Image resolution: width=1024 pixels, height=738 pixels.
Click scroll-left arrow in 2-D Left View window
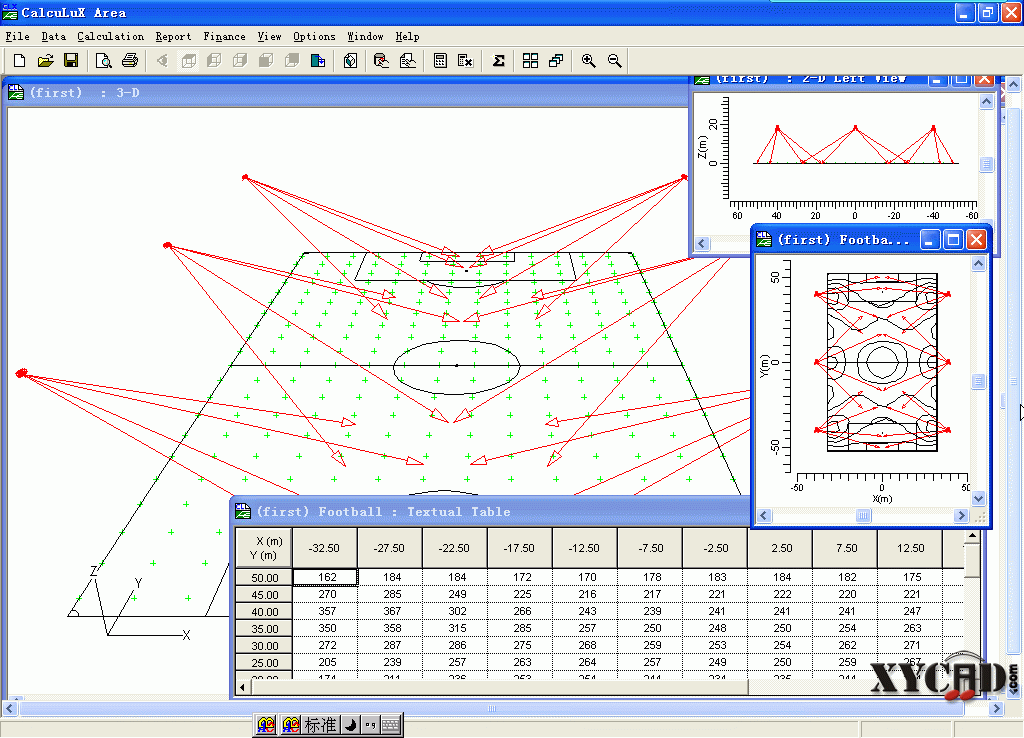click(x=702, y=244)
